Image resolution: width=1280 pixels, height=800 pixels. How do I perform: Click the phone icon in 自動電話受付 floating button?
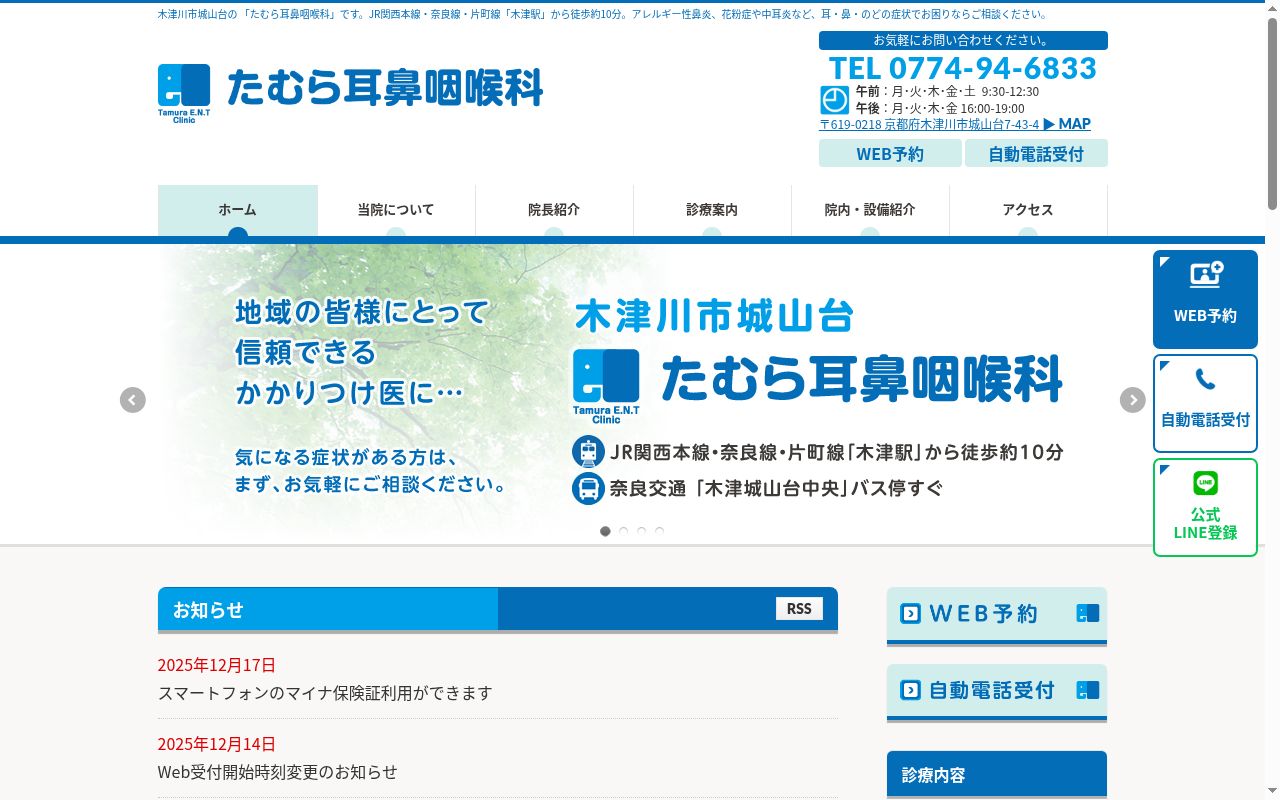pyautogui.click(x=1205, y=380)
